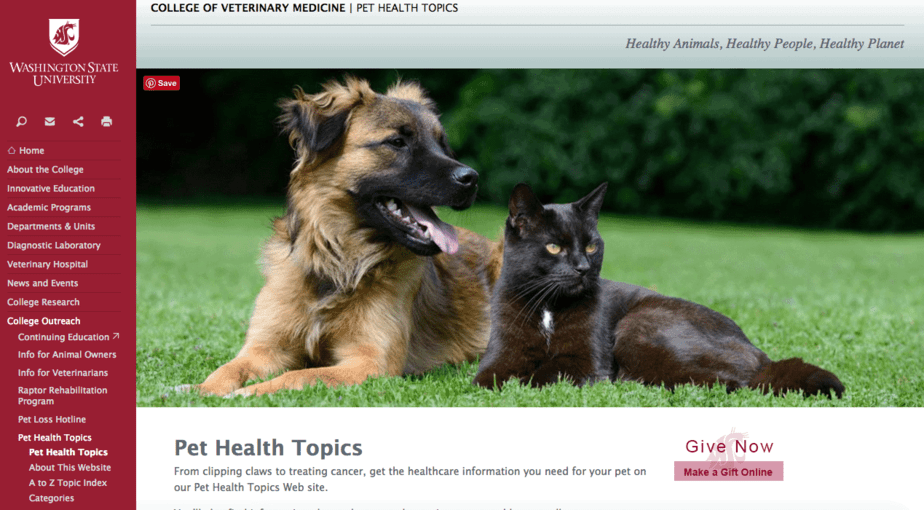Screen dimensions: 924x510
Task: Visit the Pet Loss Hotline link
Action: click(x=52, y=419)
